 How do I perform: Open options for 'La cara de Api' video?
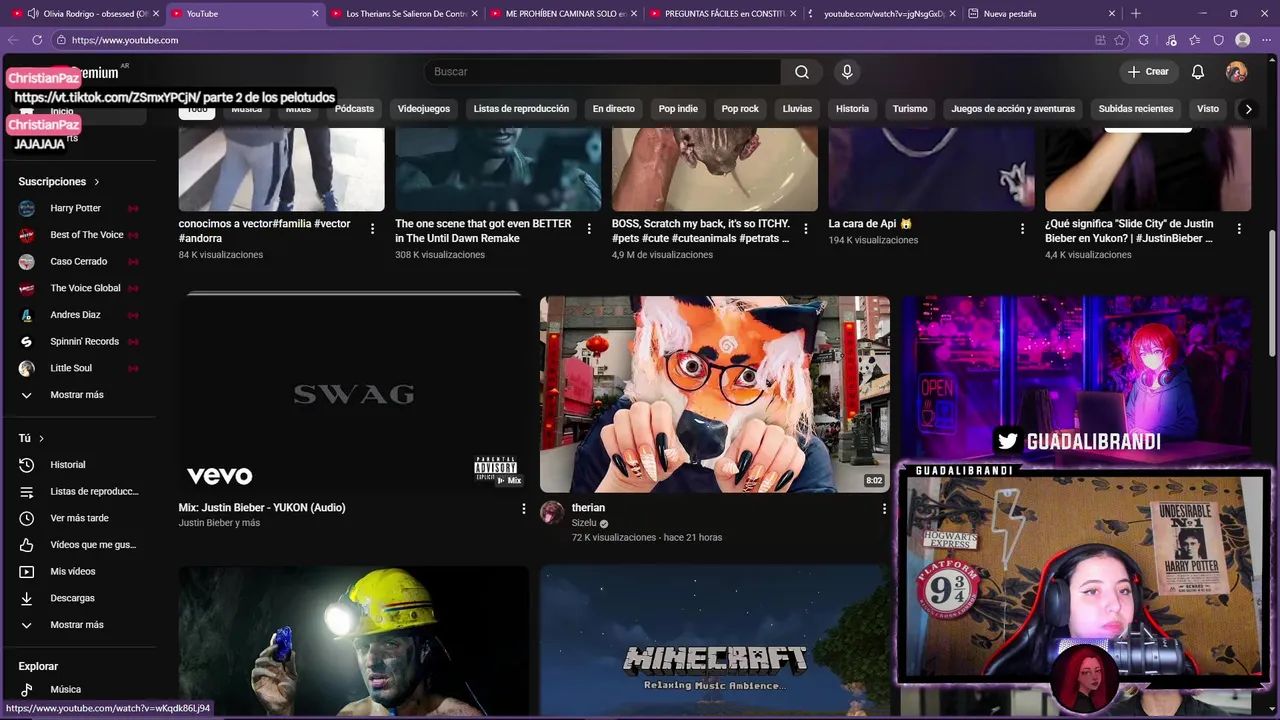pos(1022,229)
